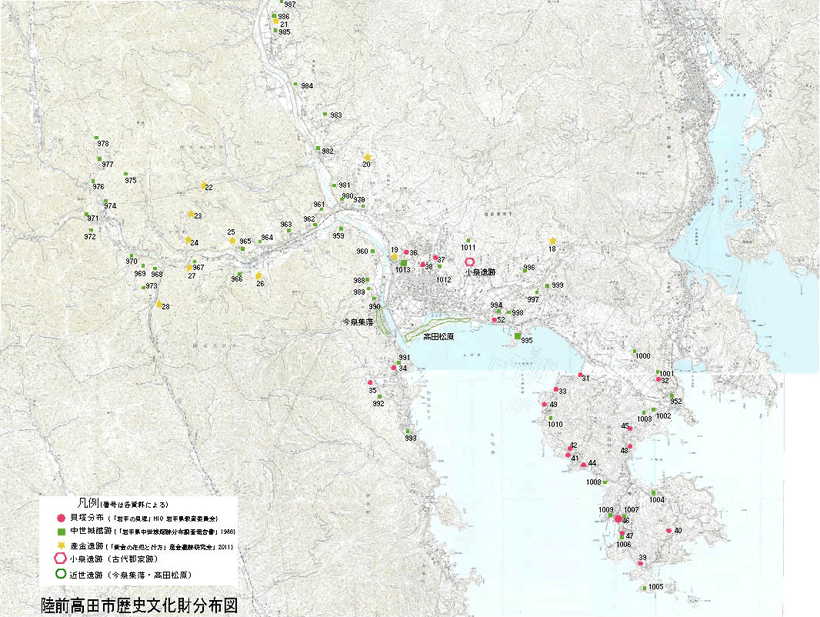820x617 pixels.
Task: Click the red dot marker labeled 31
Action: point(580,375)
